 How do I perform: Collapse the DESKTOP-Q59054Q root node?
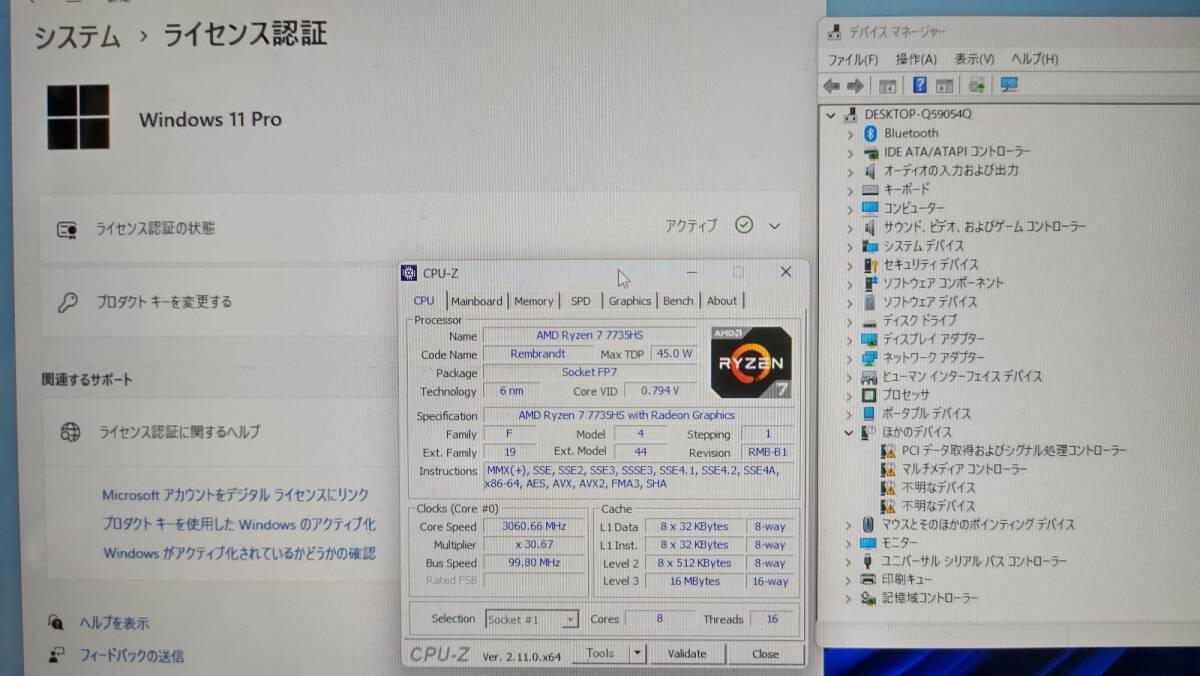click(x=830, y=114)
